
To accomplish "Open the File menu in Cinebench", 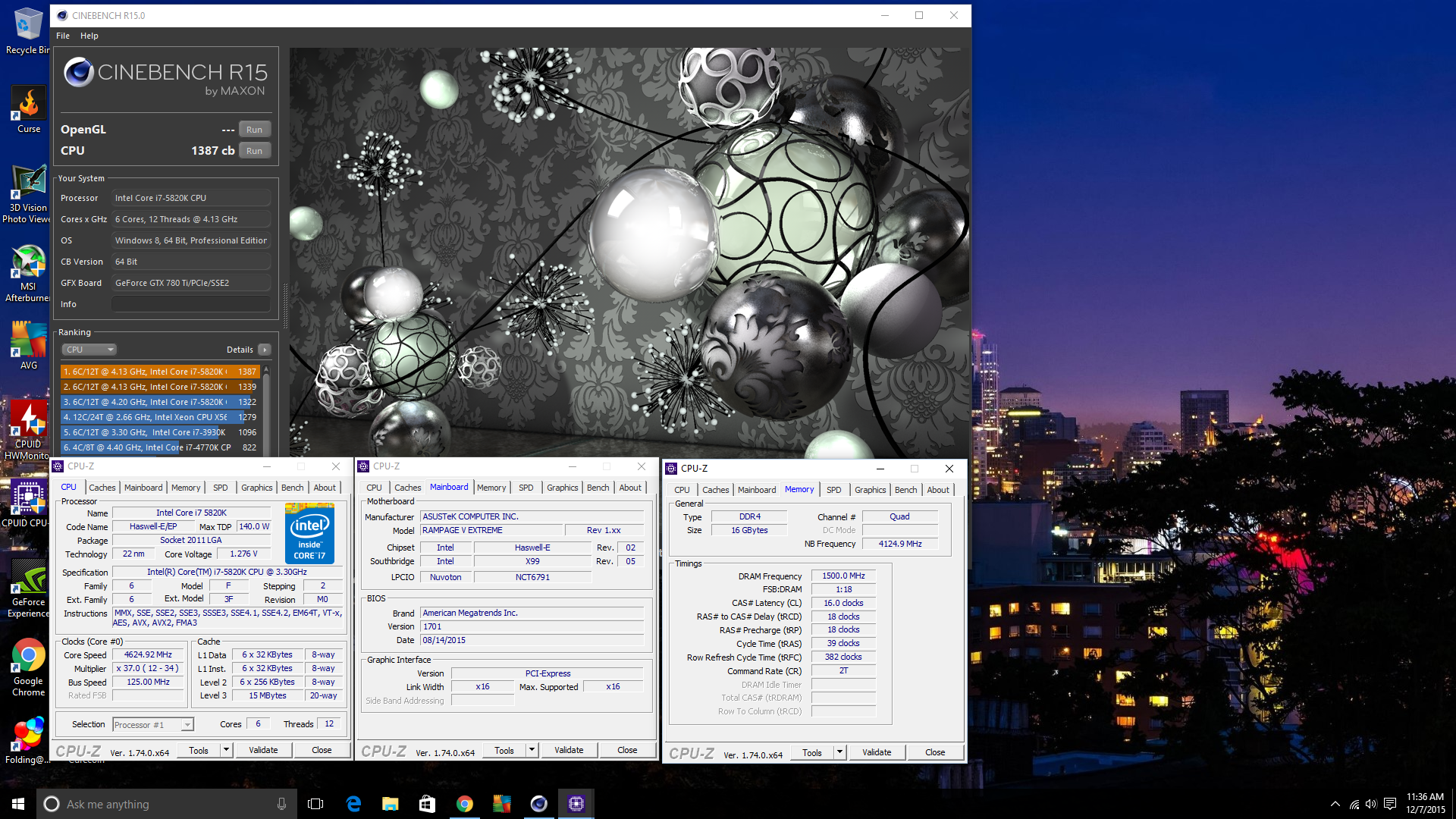I will [63, 36].
